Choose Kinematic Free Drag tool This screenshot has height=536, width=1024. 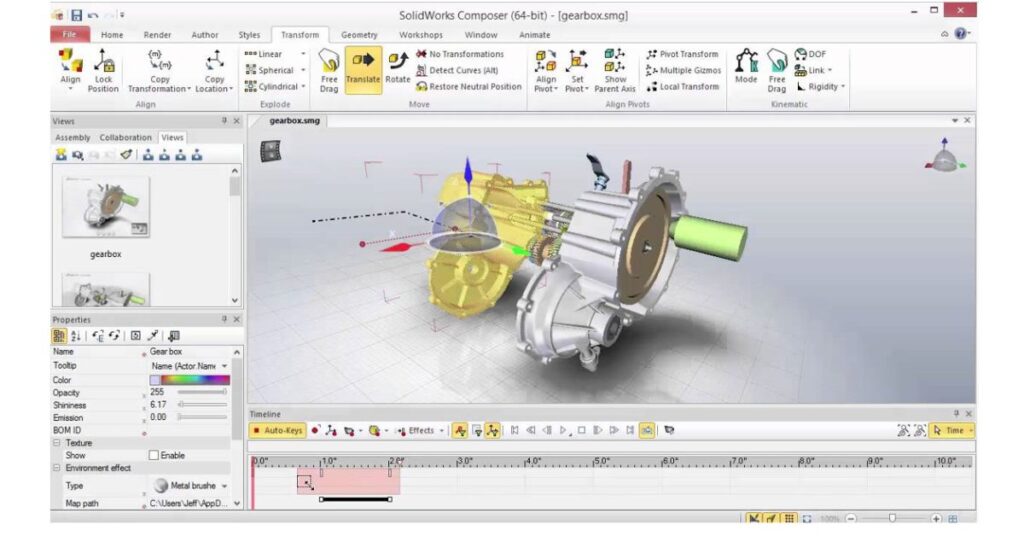click(x=776, y=70)
